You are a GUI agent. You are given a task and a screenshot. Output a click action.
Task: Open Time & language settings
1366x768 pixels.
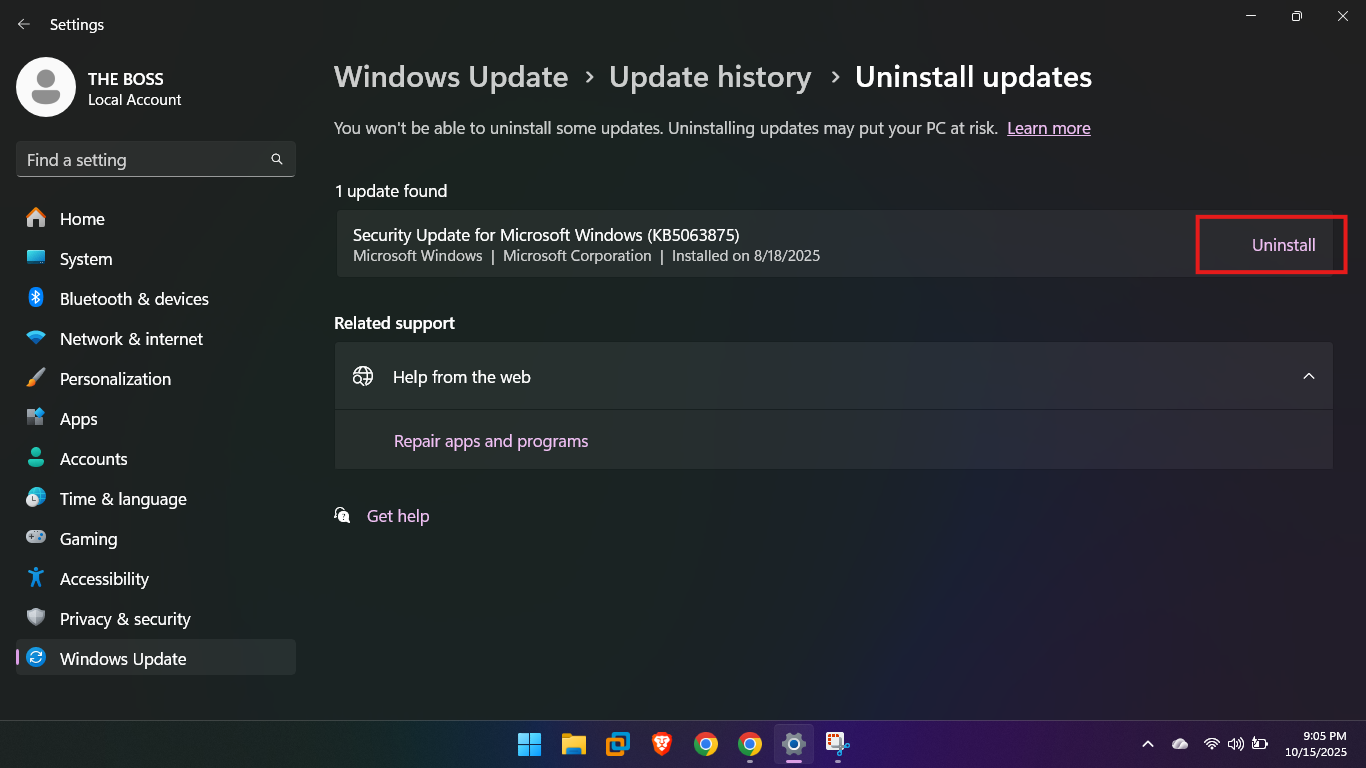(123, 499)
